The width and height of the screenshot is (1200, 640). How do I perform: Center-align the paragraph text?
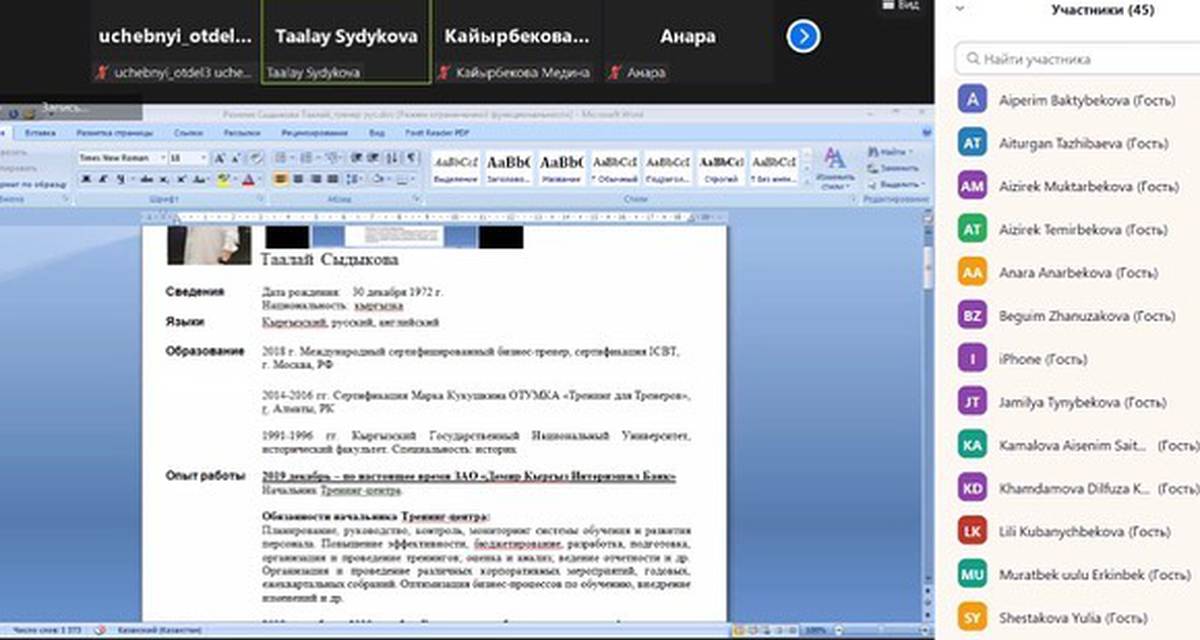coord(299,179)
